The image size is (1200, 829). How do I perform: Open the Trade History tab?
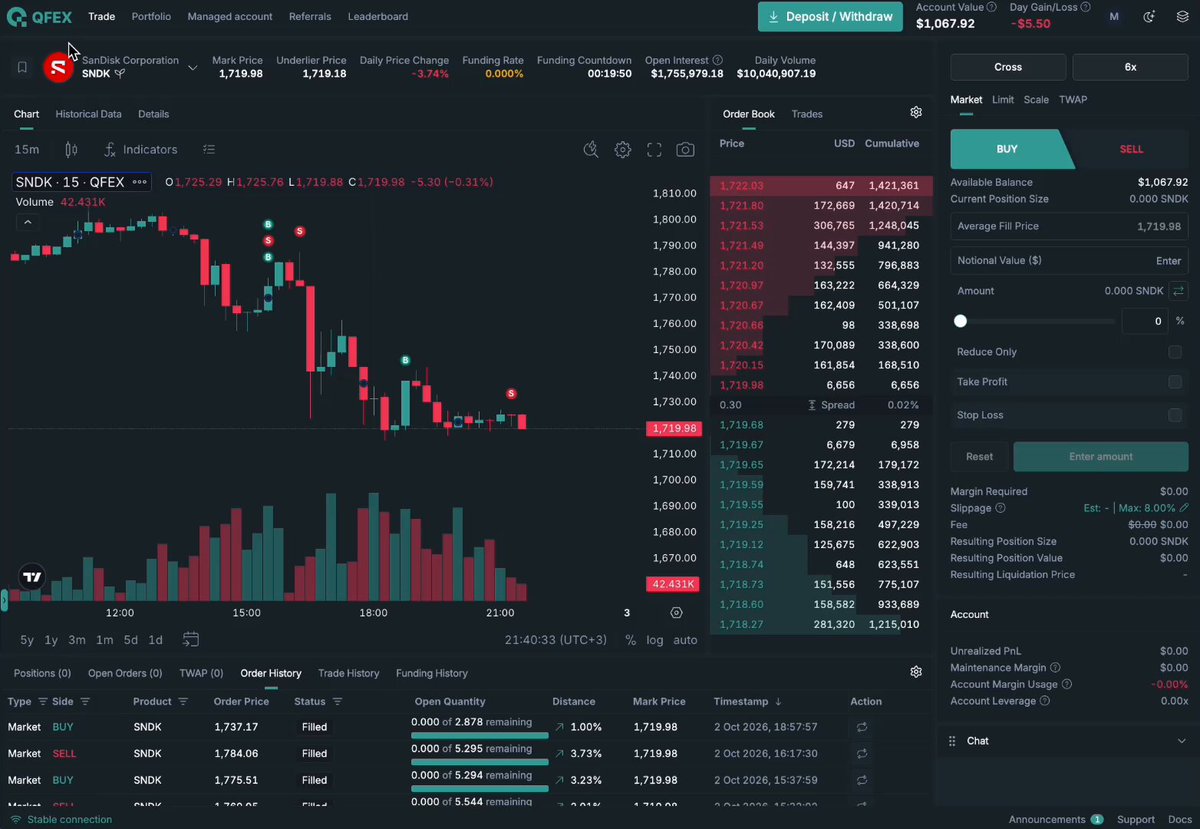tap(348, 673)
